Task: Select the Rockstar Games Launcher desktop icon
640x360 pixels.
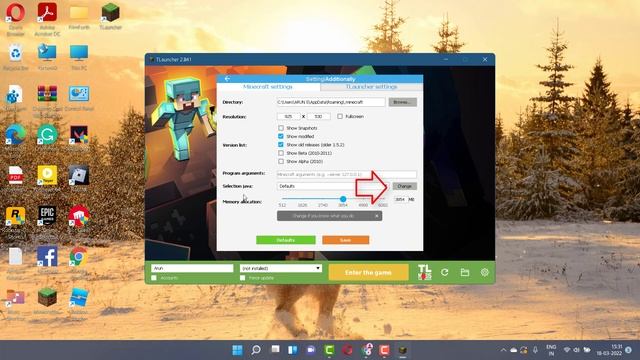Action: coord(16,216)
